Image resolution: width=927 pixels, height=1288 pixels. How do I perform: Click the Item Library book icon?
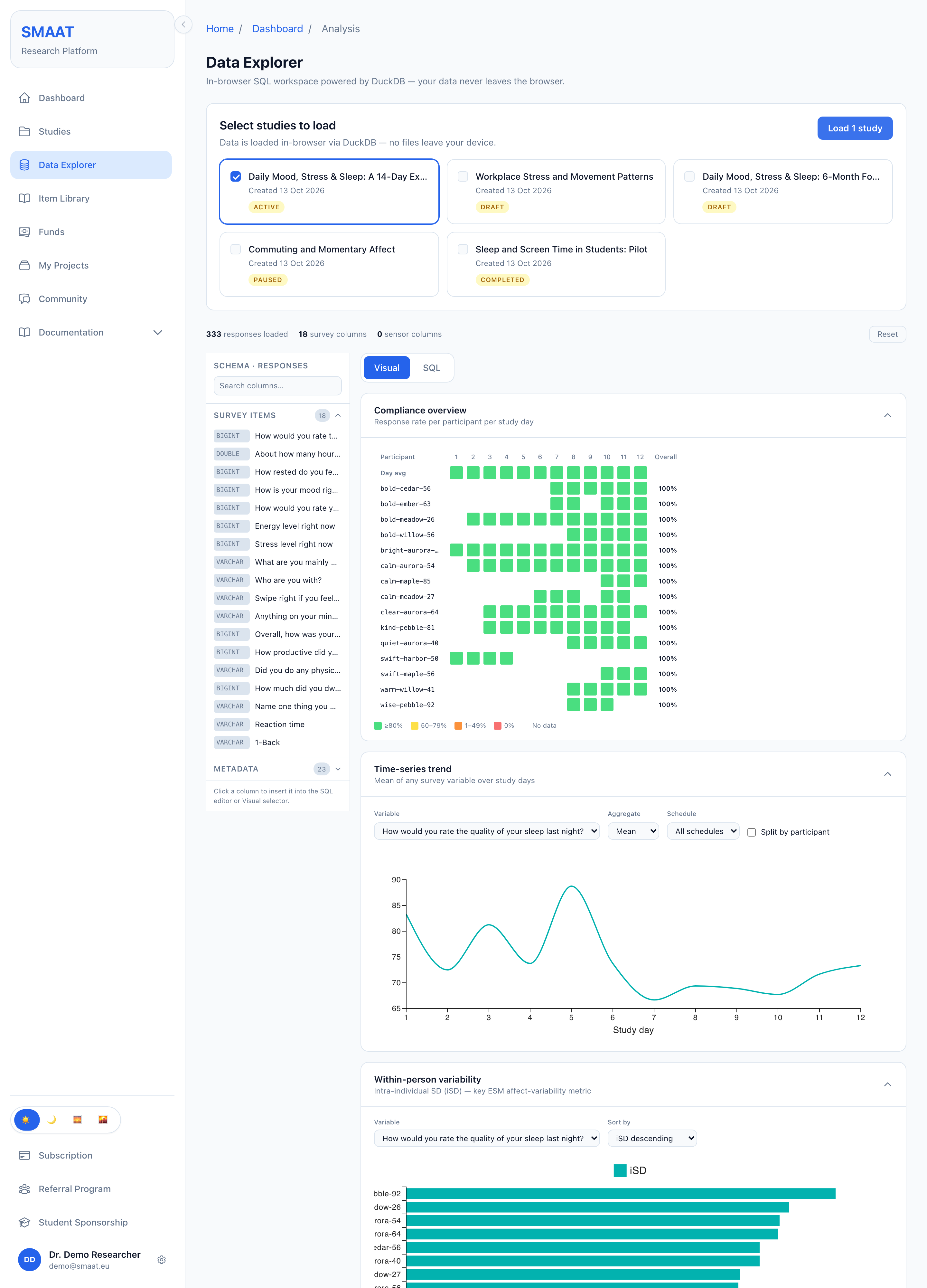(24, 198)
